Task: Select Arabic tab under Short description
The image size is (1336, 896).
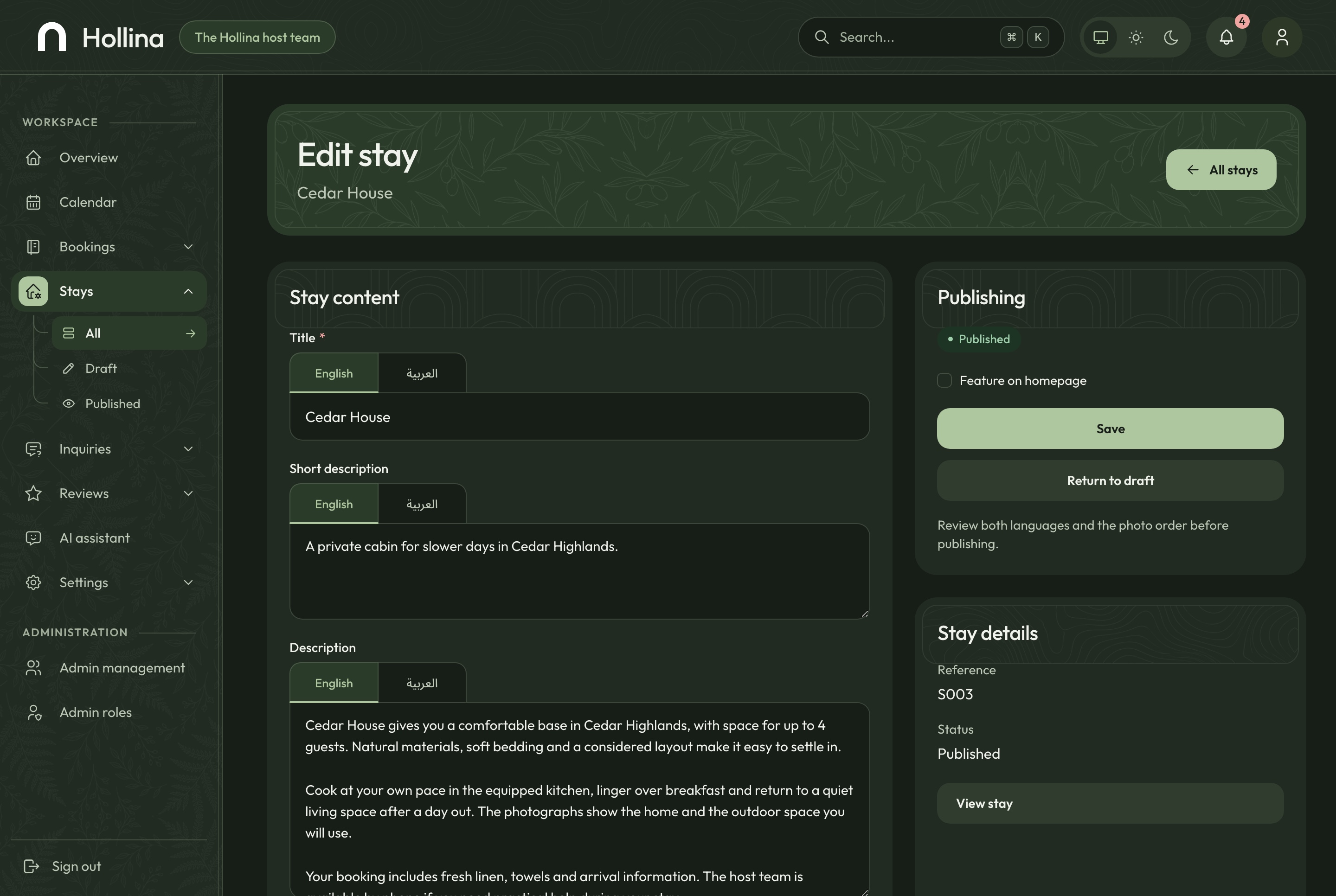Action: click(x=422, y=504)
